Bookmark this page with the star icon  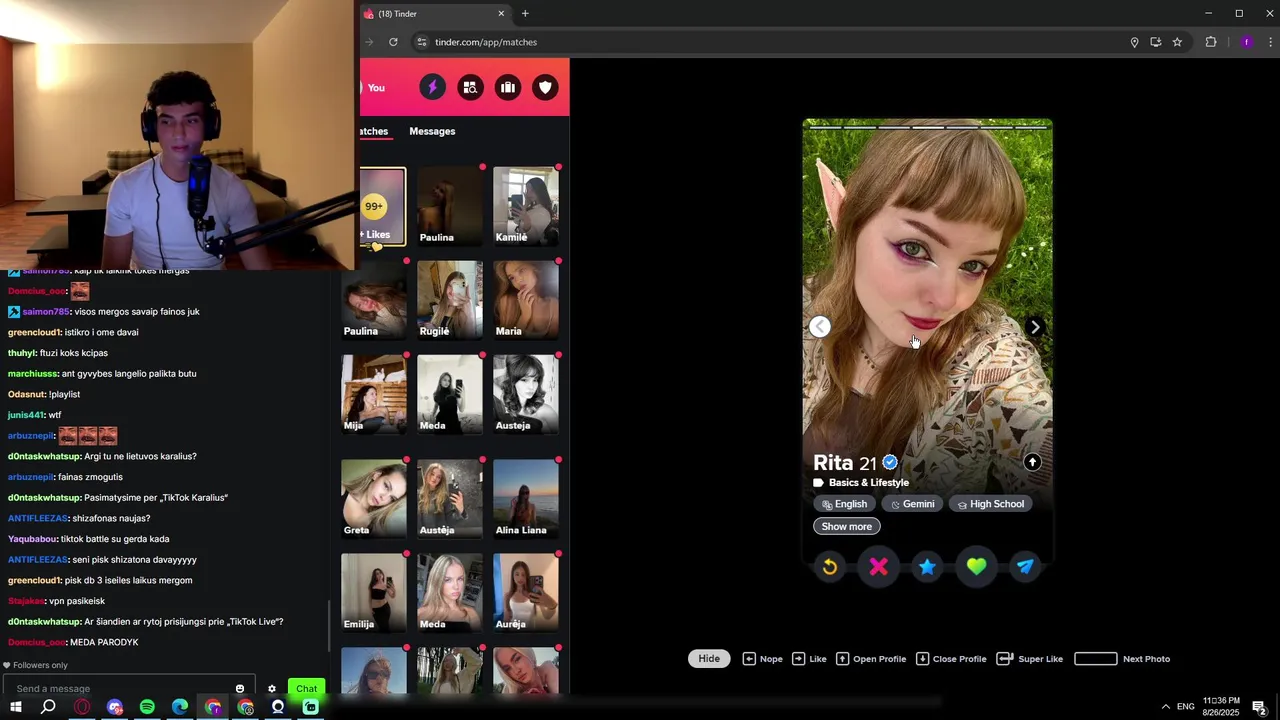click(x=1177, y=42)
